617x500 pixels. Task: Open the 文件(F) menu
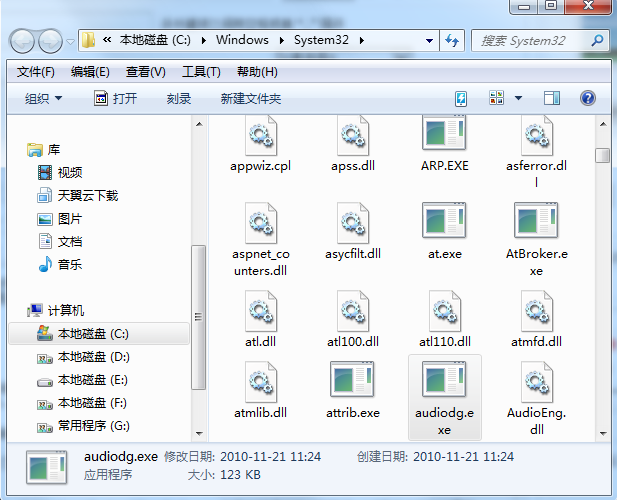pos(36,72)
